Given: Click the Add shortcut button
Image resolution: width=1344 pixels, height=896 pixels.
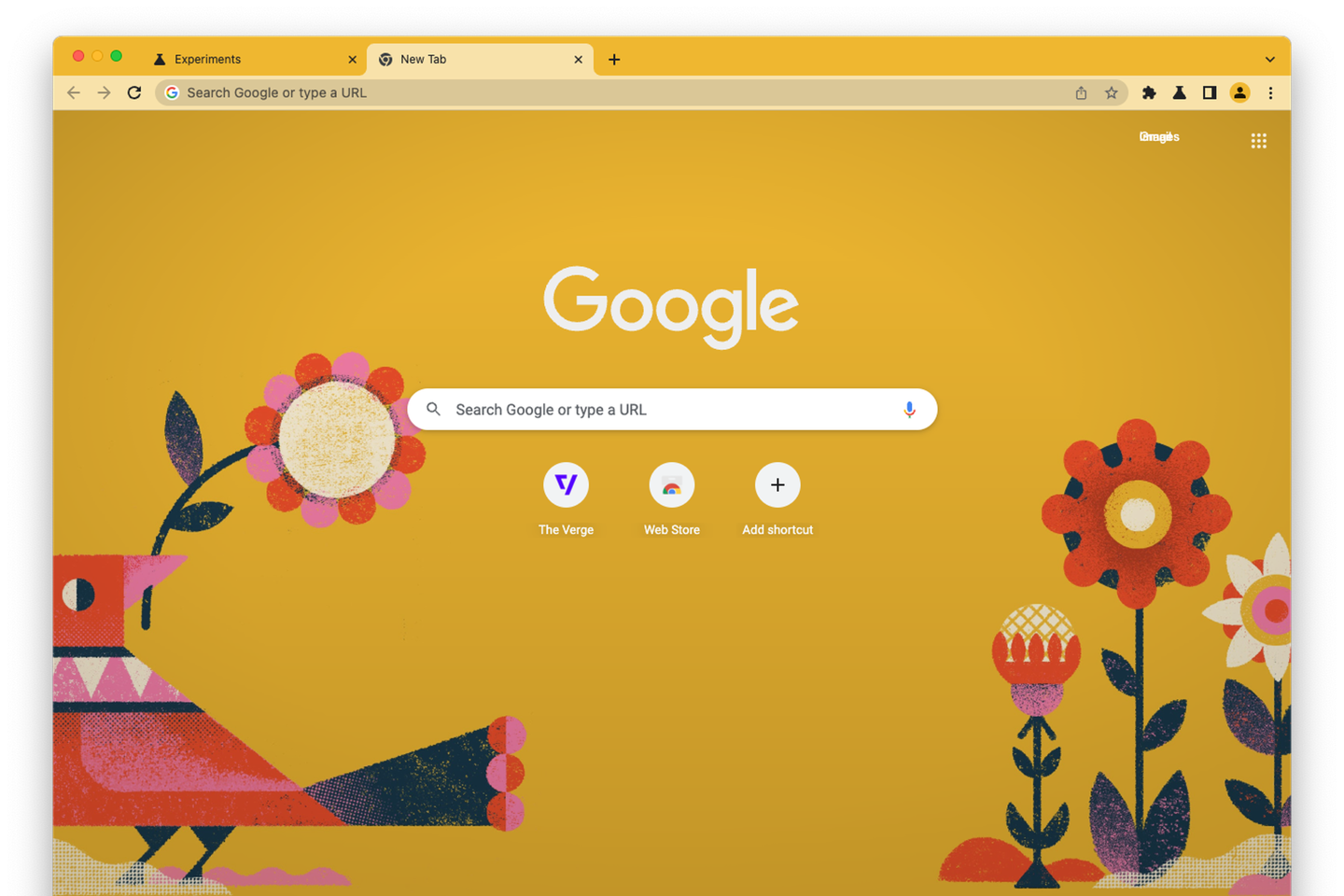Looking at the screenshot, I should [x=777, y=484].
